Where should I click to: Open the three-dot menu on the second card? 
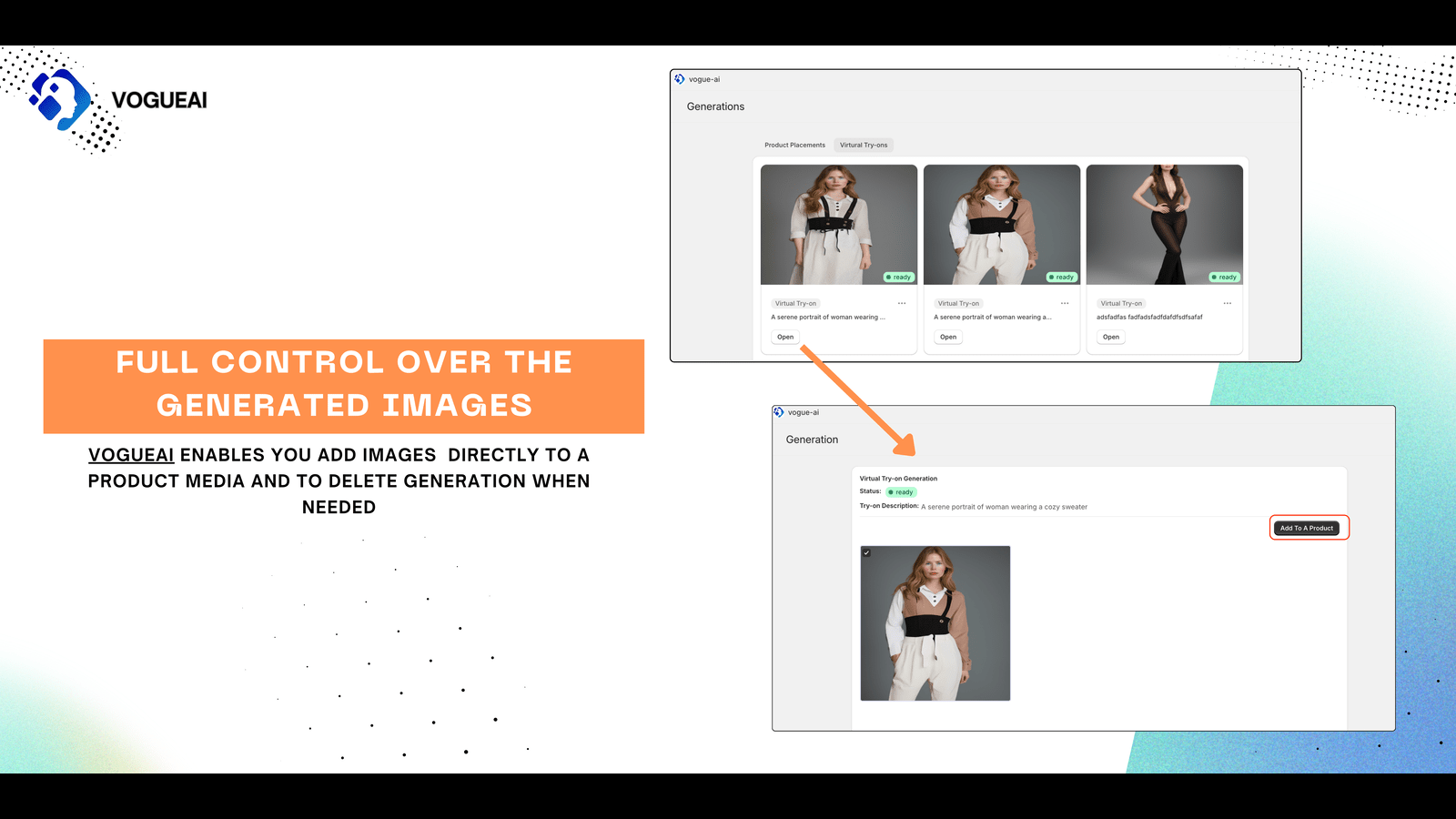pyautogui.click(x=1063, y=302)
